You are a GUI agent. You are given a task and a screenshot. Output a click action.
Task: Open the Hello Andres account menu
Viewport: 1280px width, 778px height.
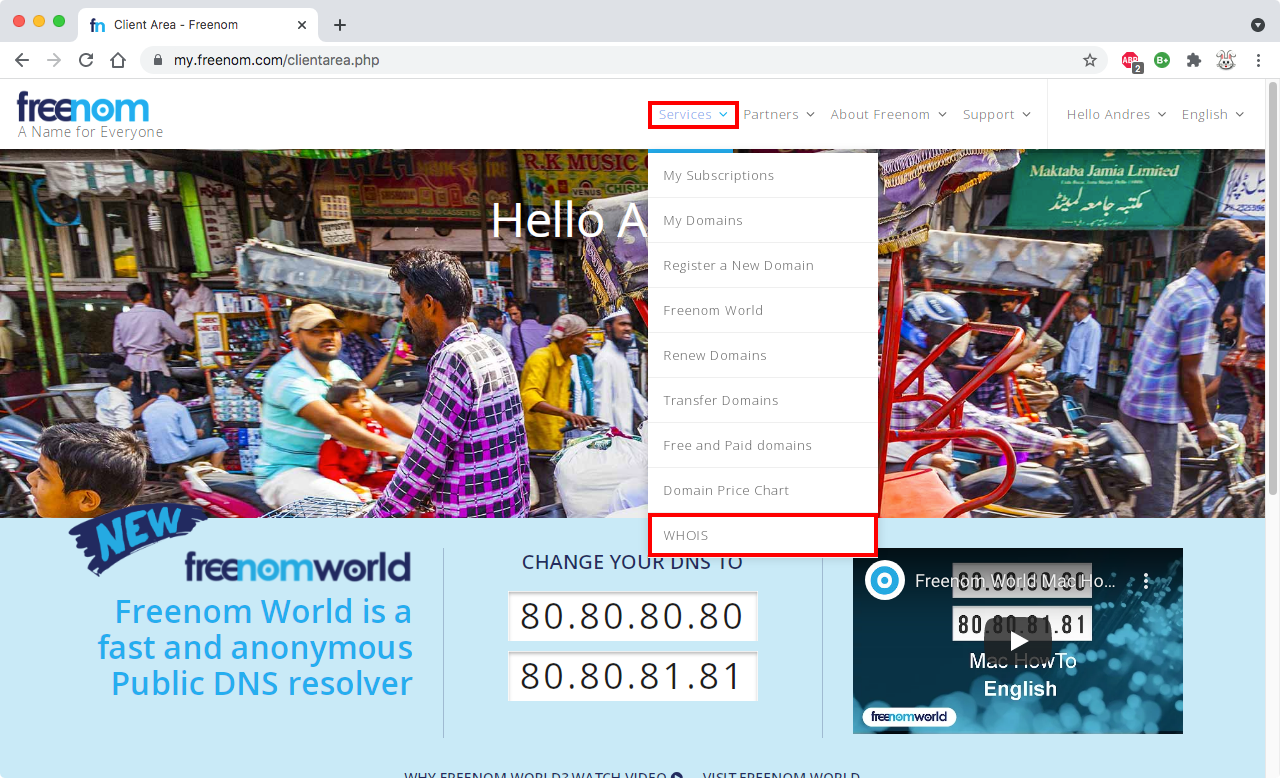click(1115, 115)
